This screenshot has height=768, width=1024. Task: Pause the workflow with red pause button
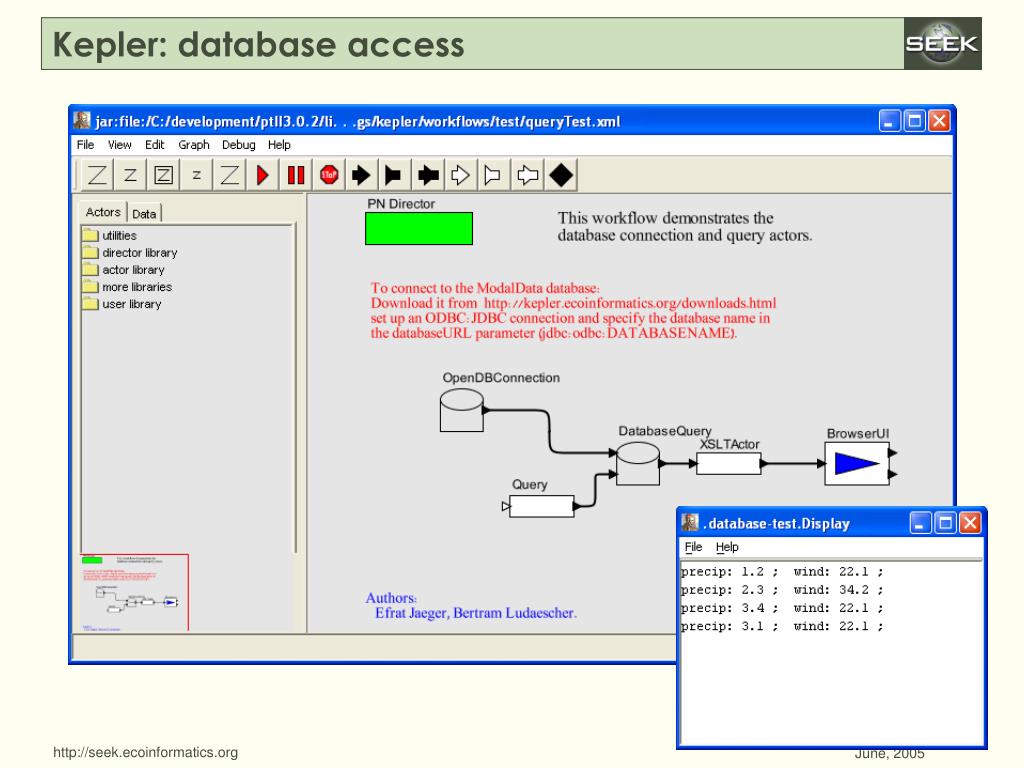tap(296, 175)
